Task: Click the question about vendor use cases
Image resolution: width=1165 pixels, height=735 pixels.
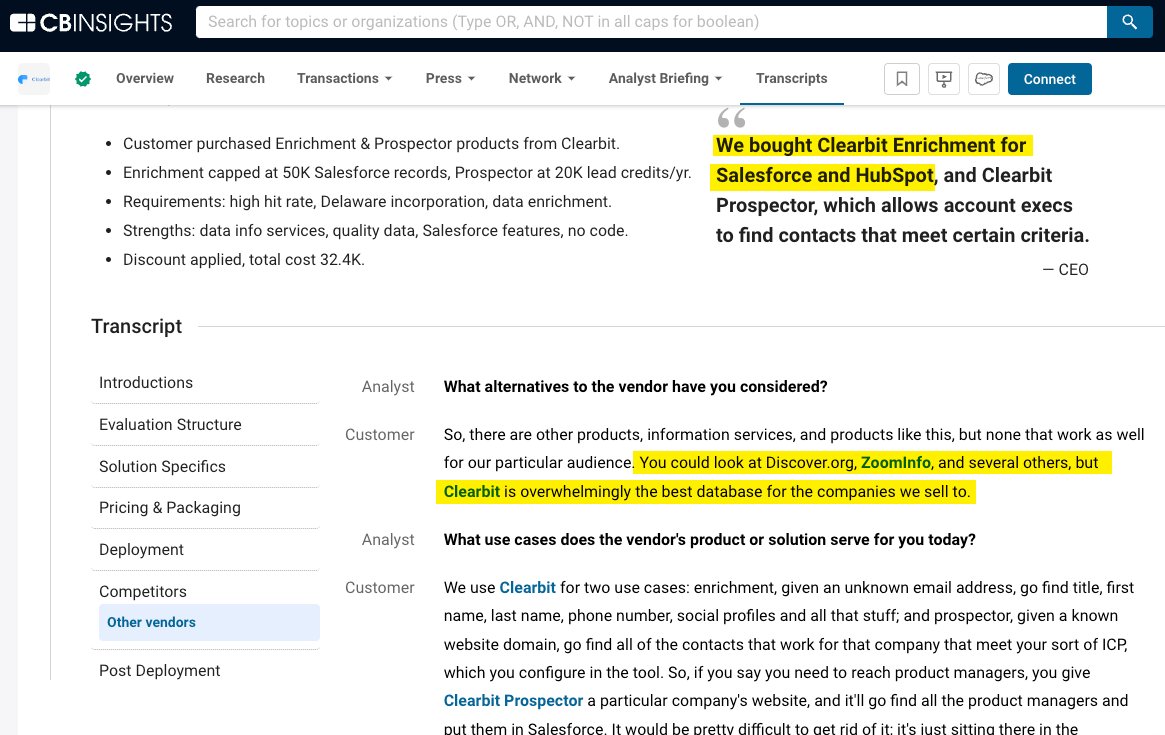Action: tap(710, 540)
